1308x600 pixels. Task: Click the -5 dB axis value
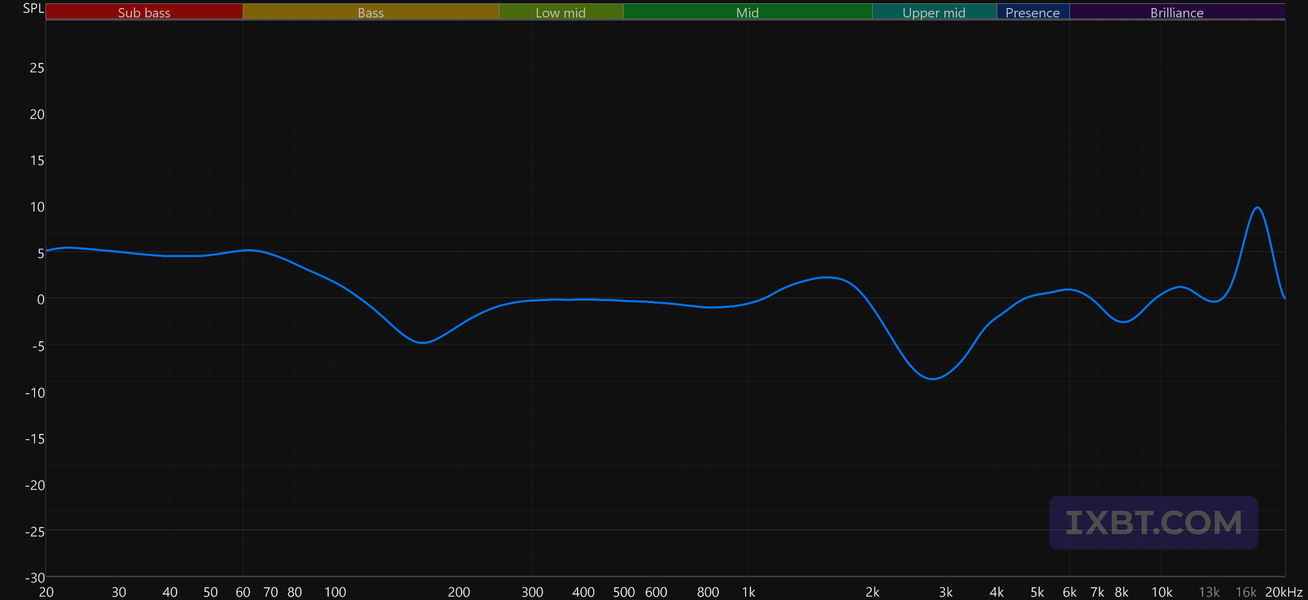click(x=37, y=346)
